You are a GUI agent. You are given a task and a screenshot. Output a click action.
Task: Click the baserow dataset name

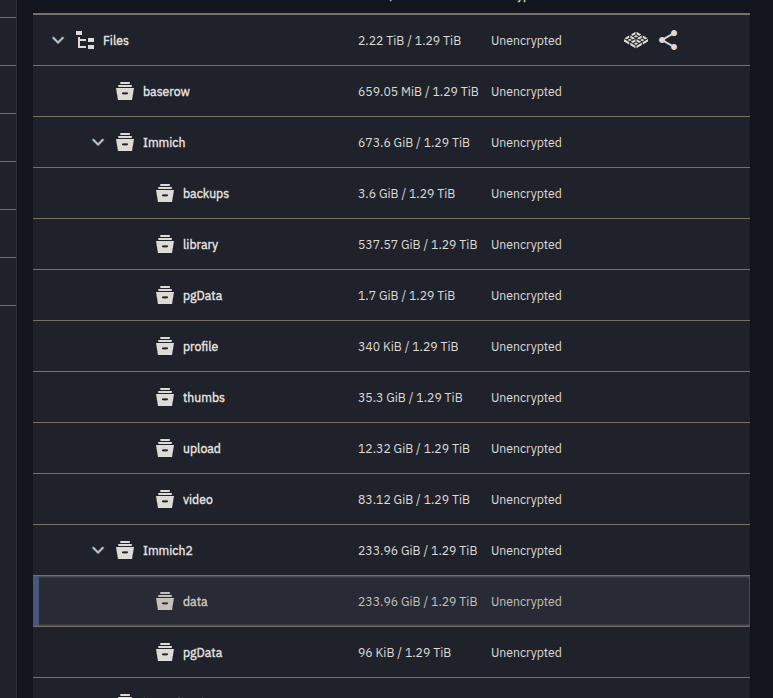(166, 92)
